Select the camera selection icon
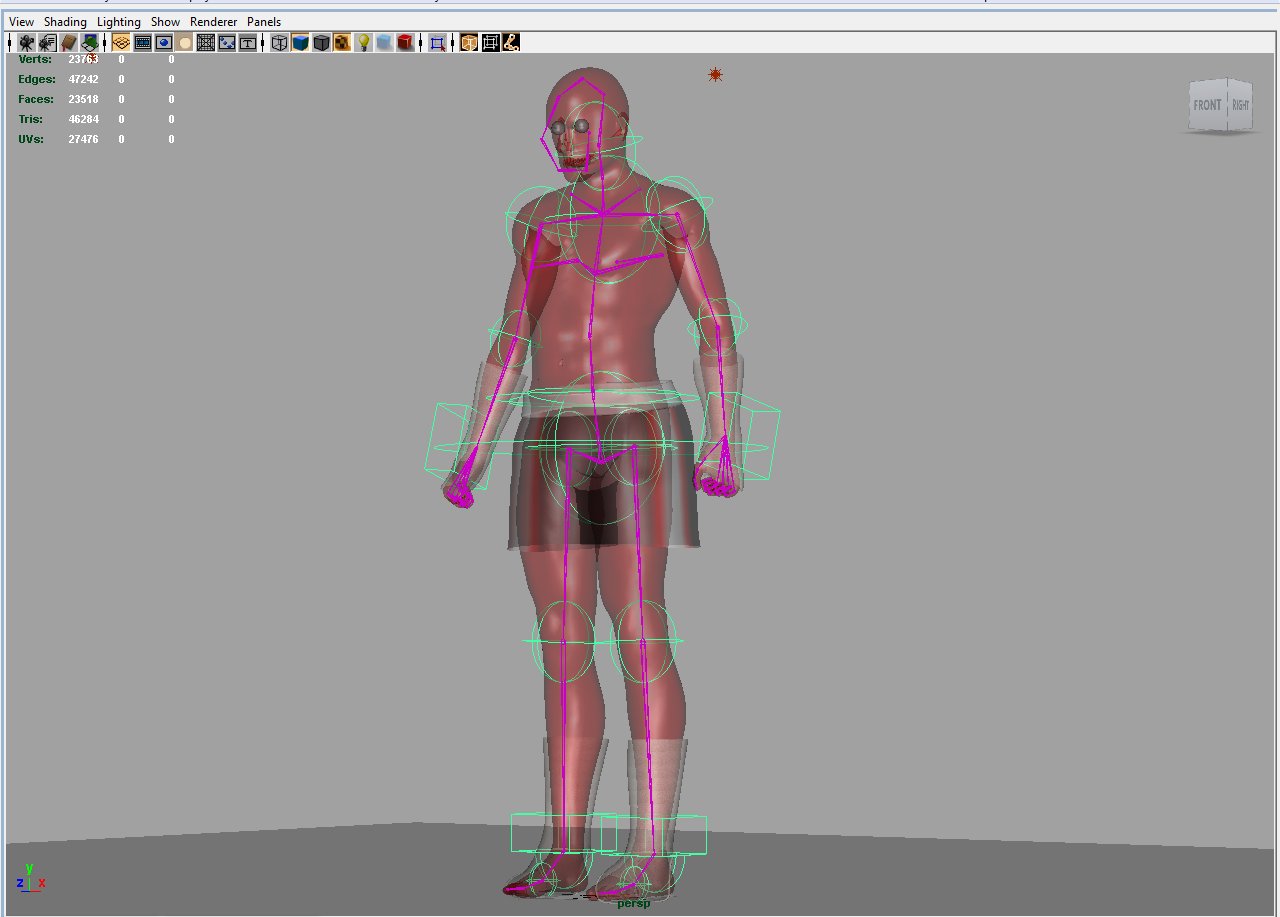This screenshot has height=917, width=1280. tap(24, 41)
